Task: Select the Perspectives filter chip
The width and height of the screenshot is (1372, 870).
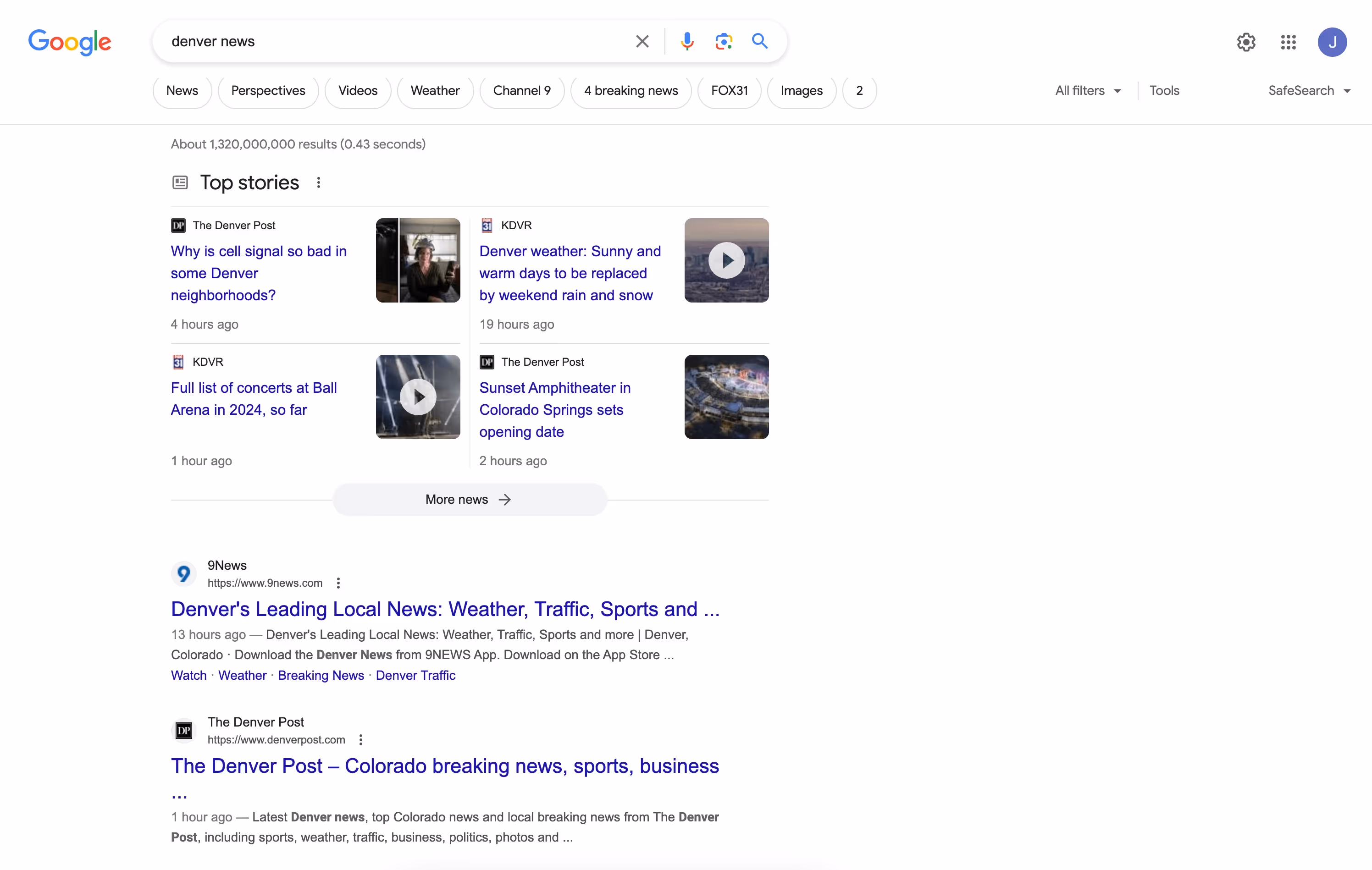Action: (x=268, y=91)
